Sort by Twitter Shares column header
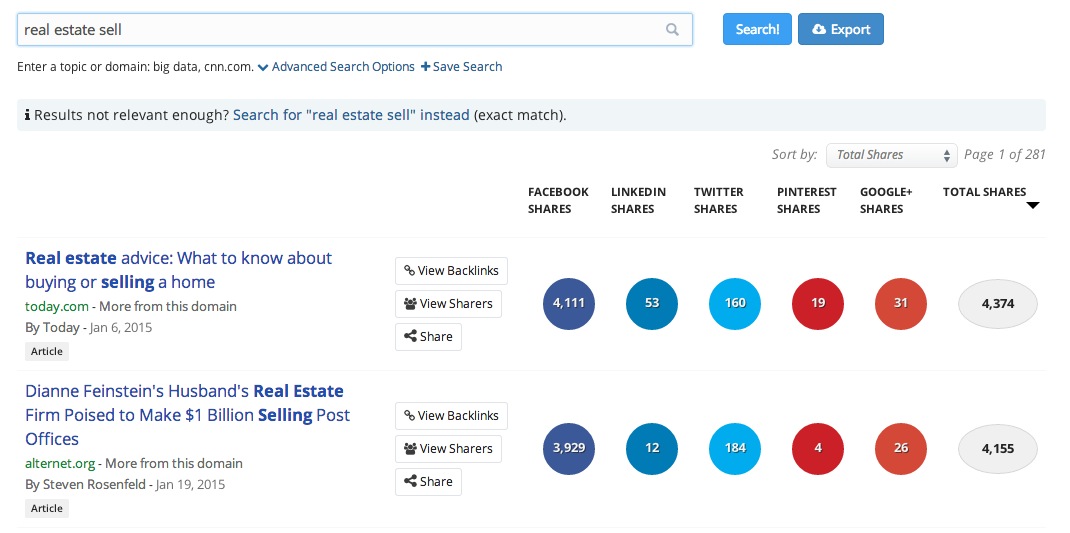 (x=719, y=201)
